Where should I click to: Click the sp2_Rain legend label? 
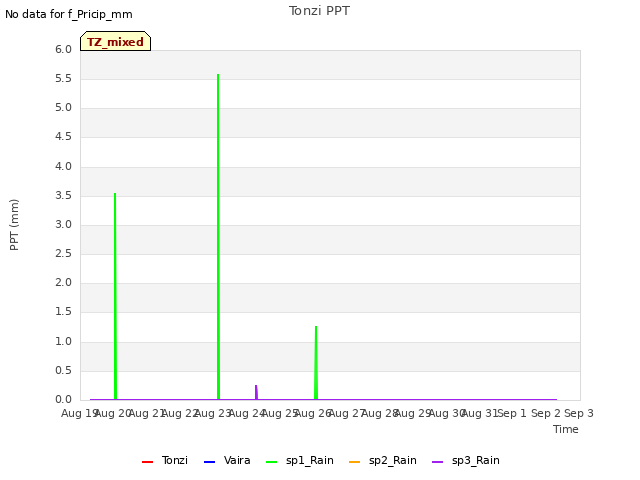coord(393,461)
